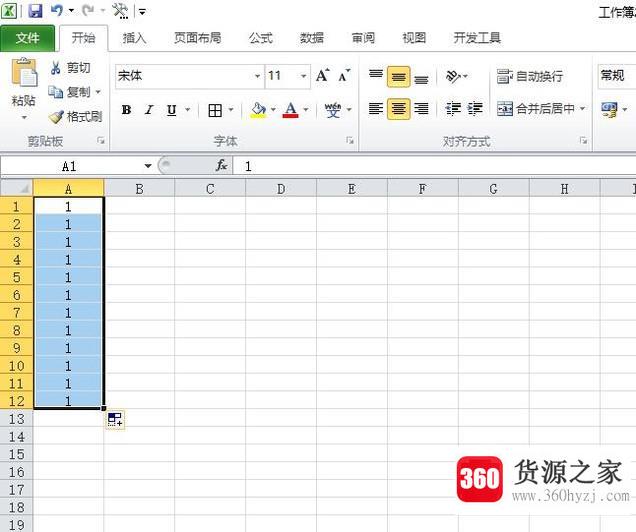Toggle underline formatting
The height and width of the screenshot is (532, 636).
(172, 109)
